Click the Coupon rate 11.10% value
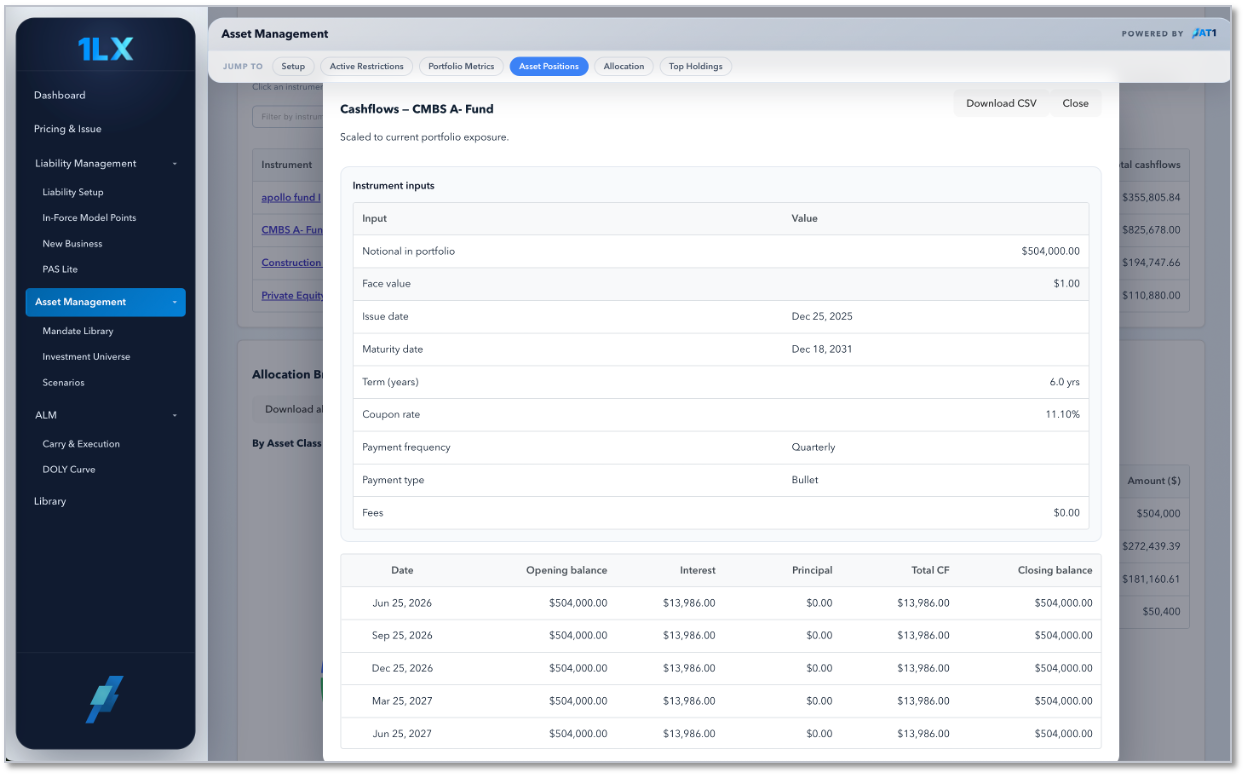The width and height of the screenshot is (1246, 776). click(x=1062, y=415)
